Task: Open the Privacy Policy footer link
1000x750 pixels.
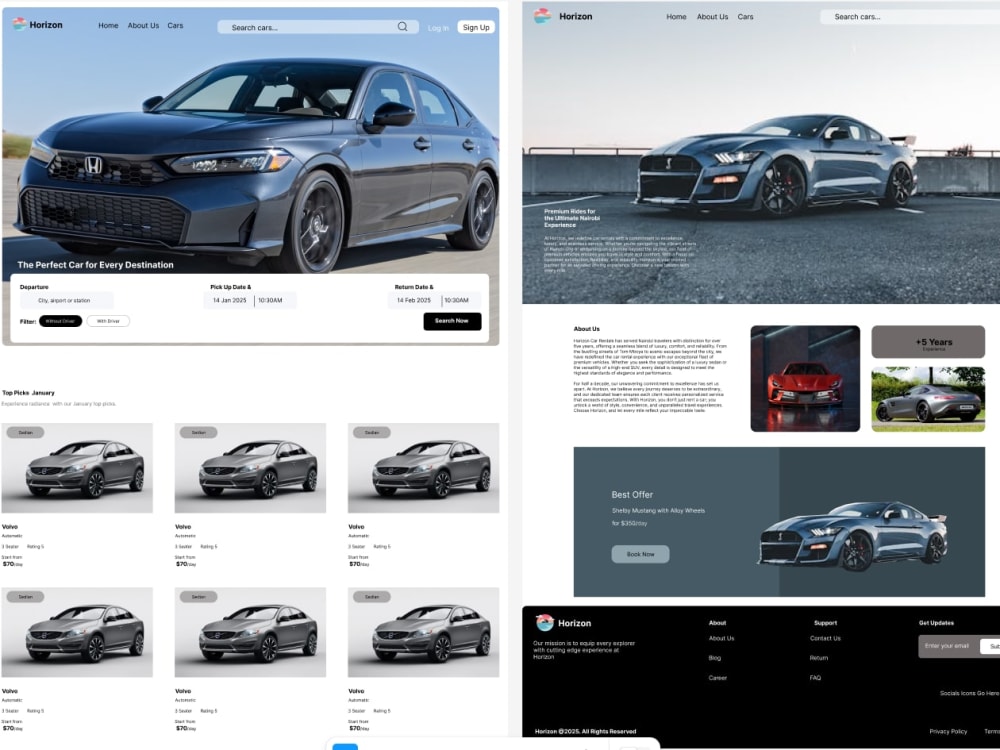Action: tap(948, 732)
